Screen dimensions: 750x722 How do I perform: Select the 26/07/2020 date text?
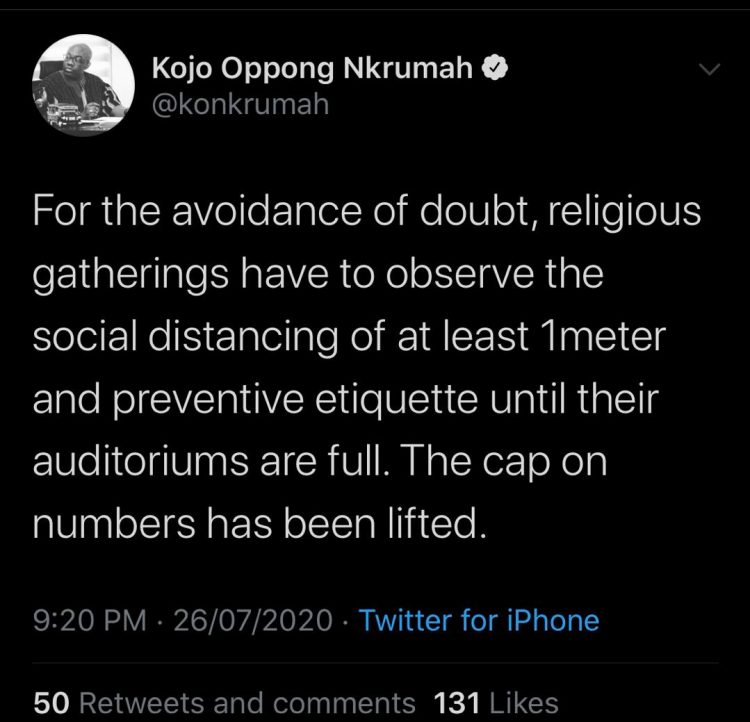click(252, 620)
